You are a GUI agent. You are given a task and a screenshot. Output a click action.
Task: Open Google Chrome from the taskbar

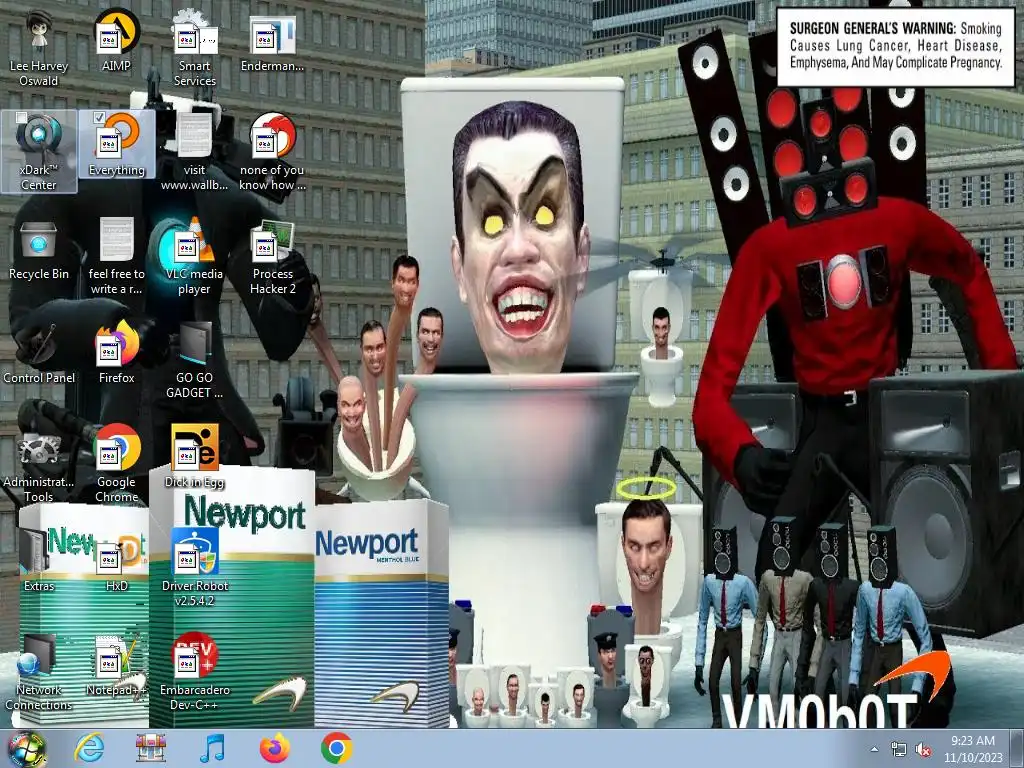pos(336,748)
